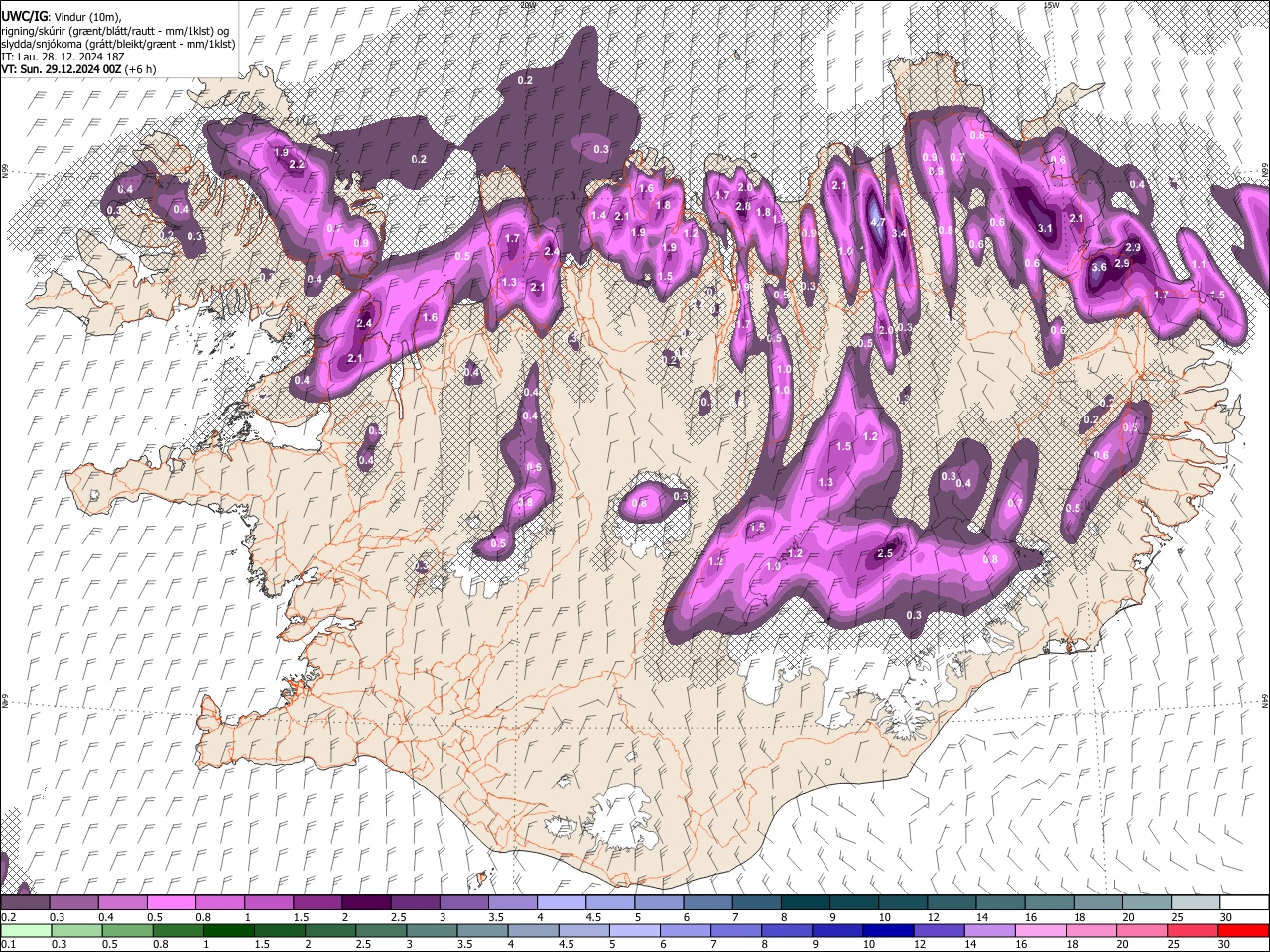Click the 'UWC/IG: Vindur (10m)' title line
The width and height of the screenshot is (1270, 952).
click(61, 16)
